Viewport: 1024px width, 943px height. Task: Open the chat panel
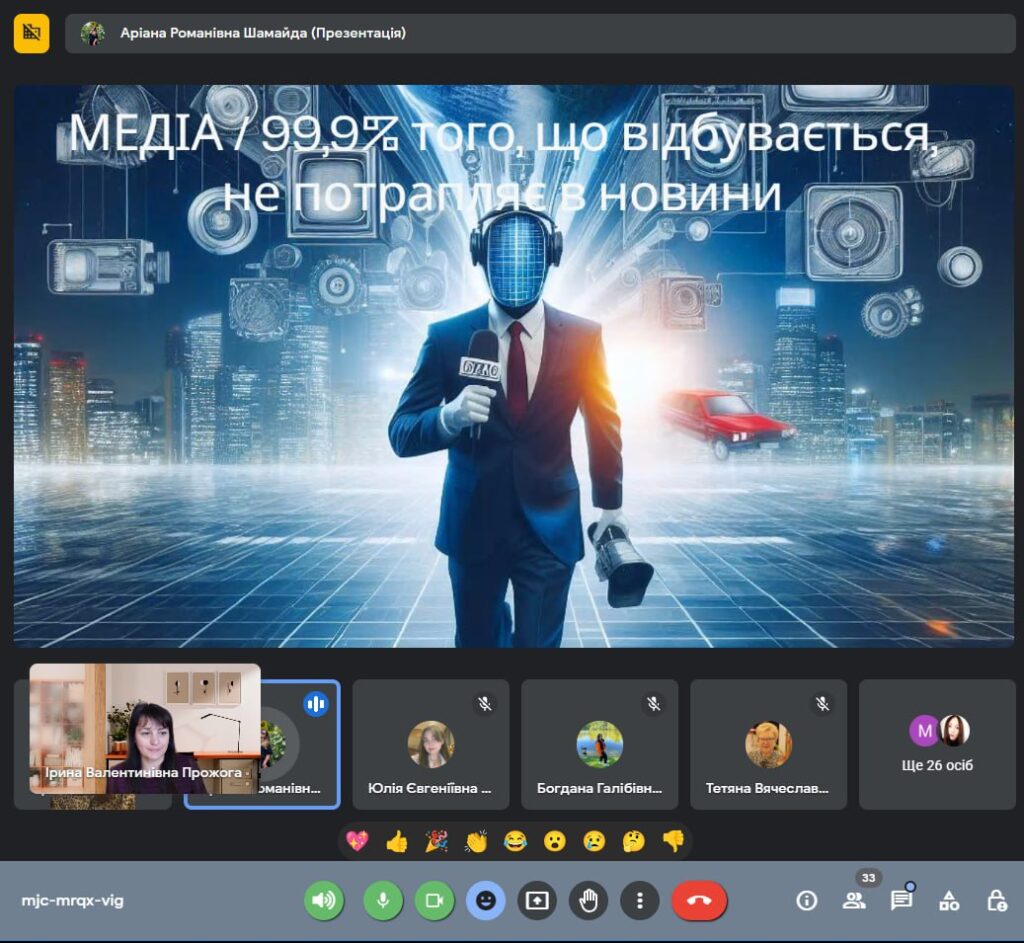coord(901,900)
